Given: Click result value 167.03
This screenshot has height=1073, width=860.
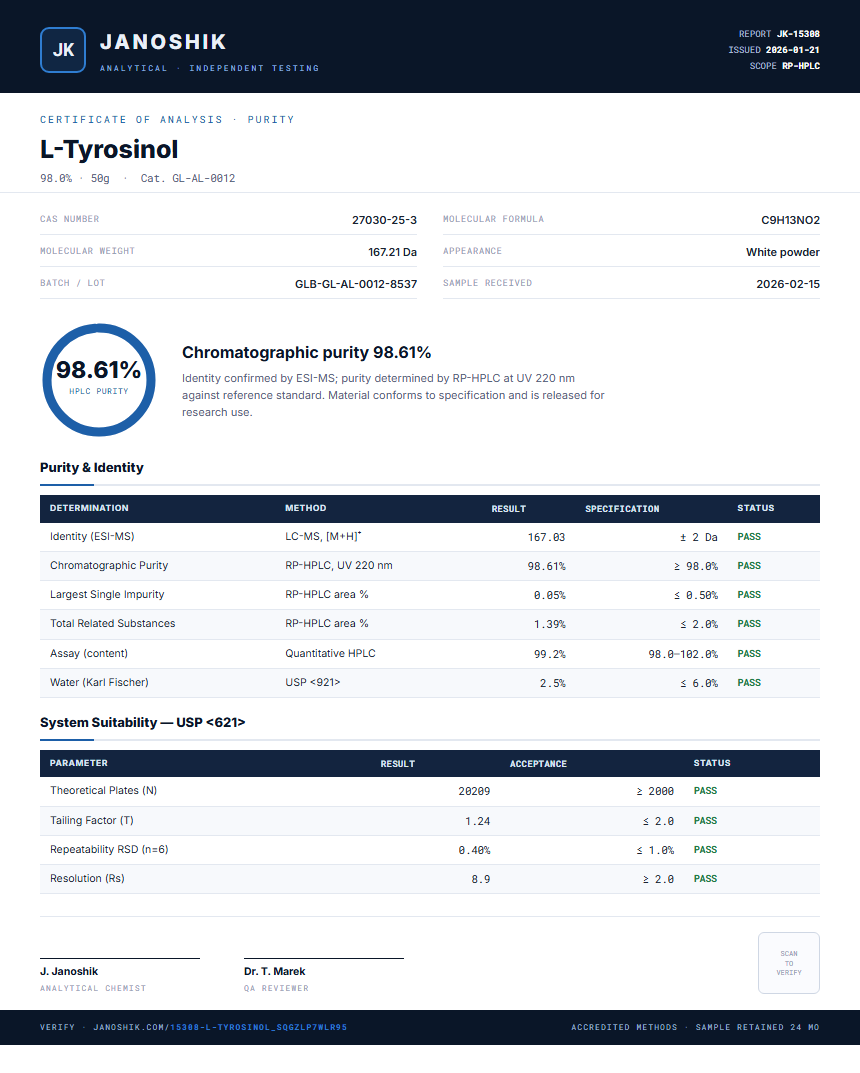Looking at the screenshot, I should (x=546, y=537).
